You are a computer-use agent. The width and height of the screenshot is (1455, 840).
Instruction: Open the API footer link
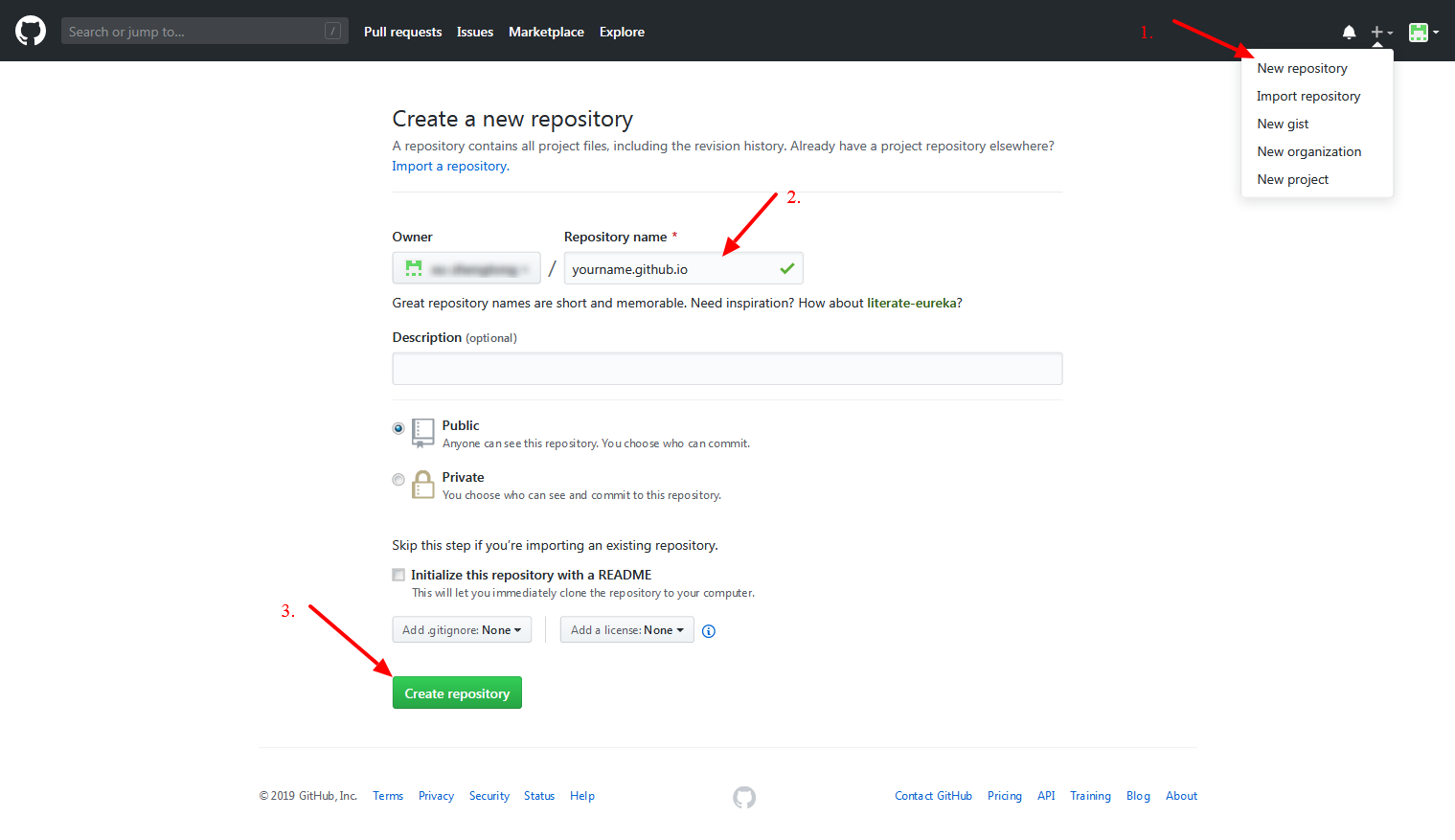(x=1046, y=796)
